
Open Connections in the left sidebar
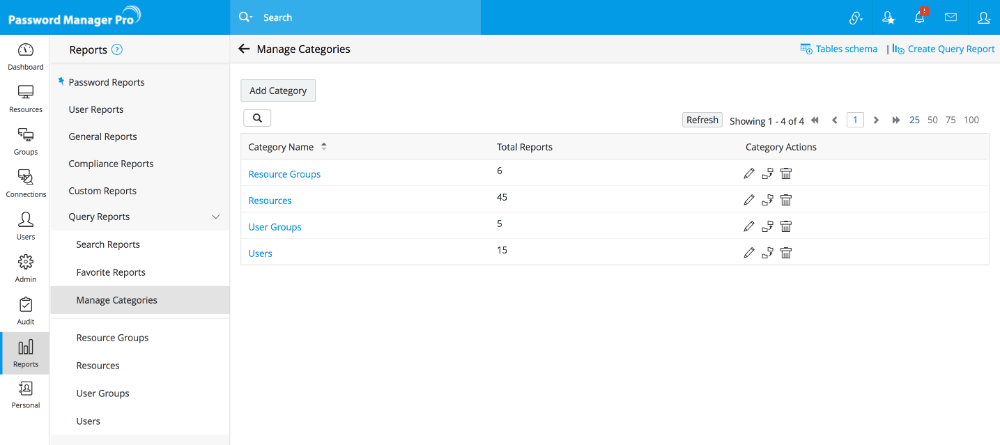(x=25, y=182)
